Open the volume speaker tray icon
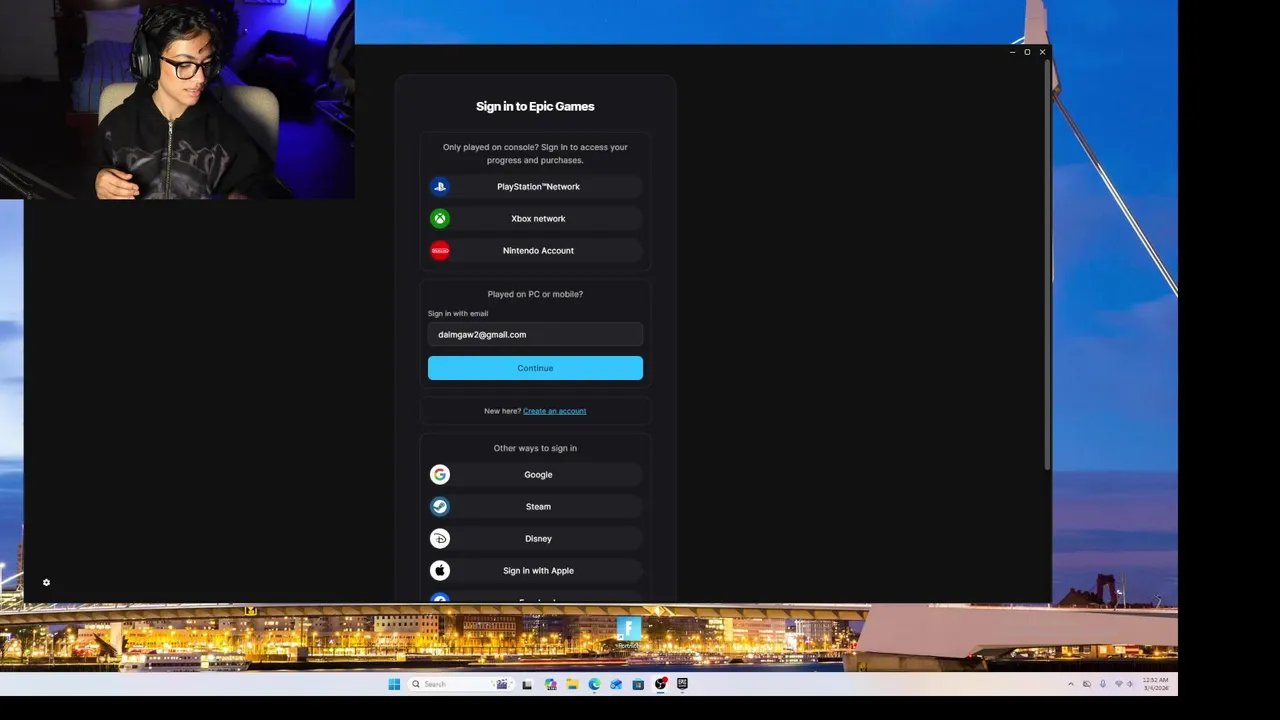This screenshot has width=1280, height=720. coord(1130,684)
